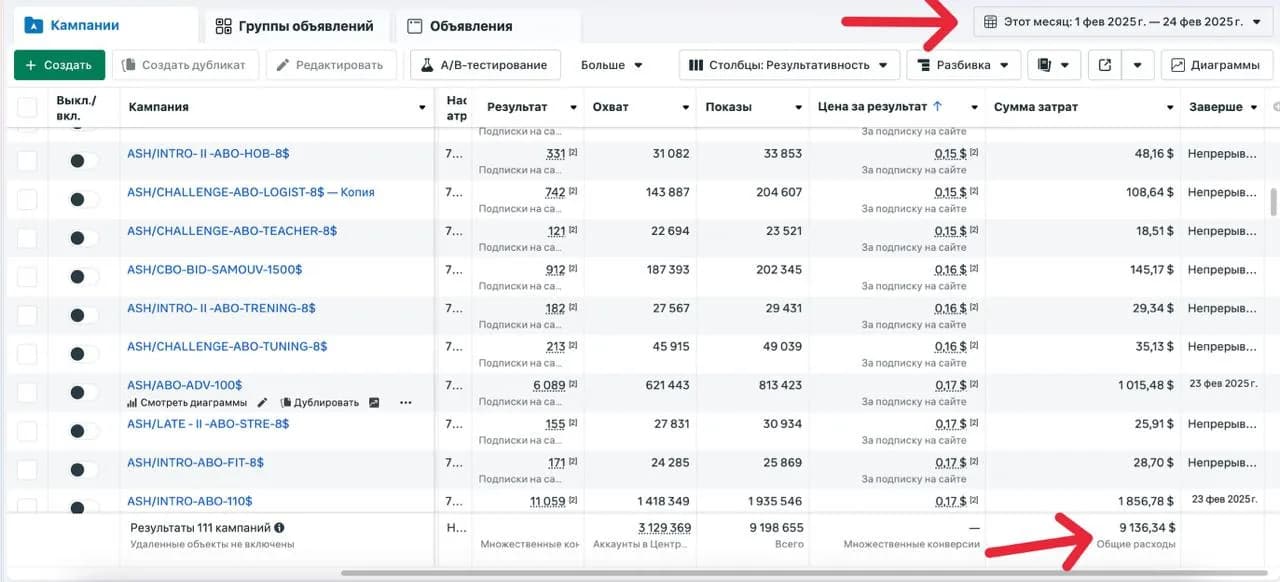Click footnote [2] icon beside result 6 089
The width and height of the screenshot is (1280, 582).
pos(573,384)
